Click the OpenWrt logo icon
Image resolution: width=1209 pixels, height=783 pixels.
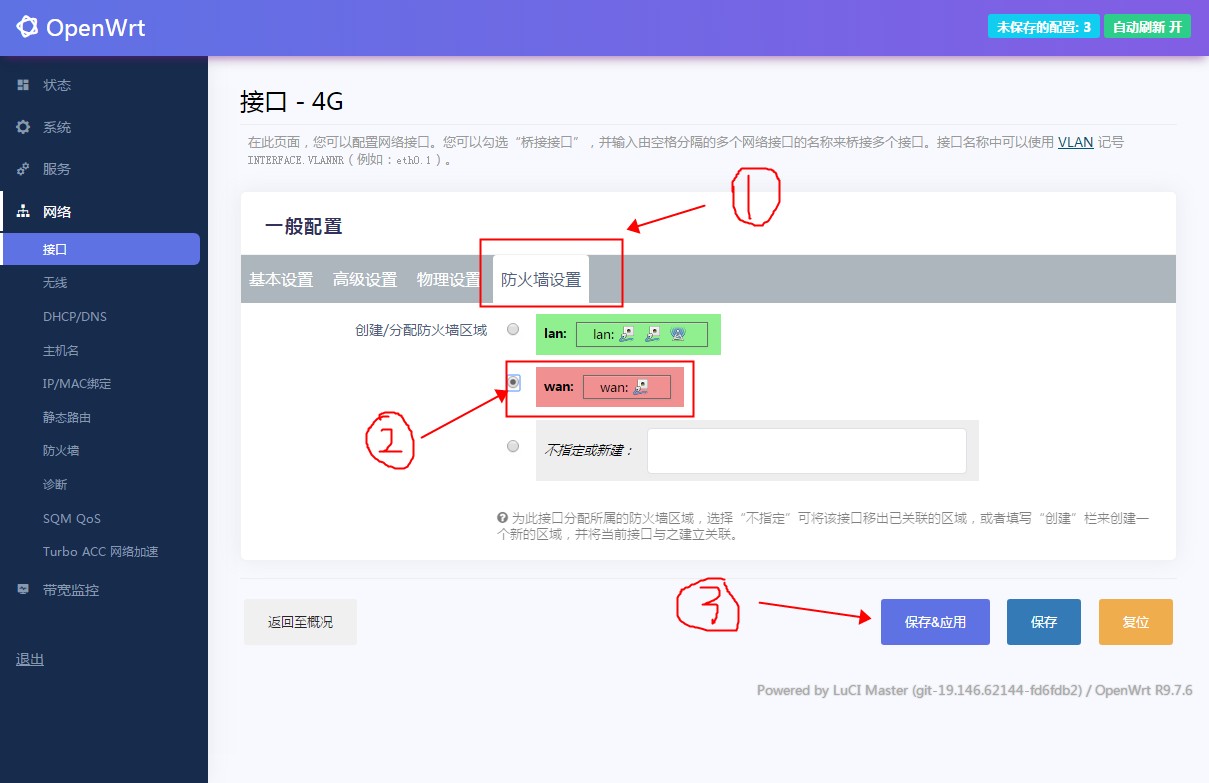tap(28, 27)
